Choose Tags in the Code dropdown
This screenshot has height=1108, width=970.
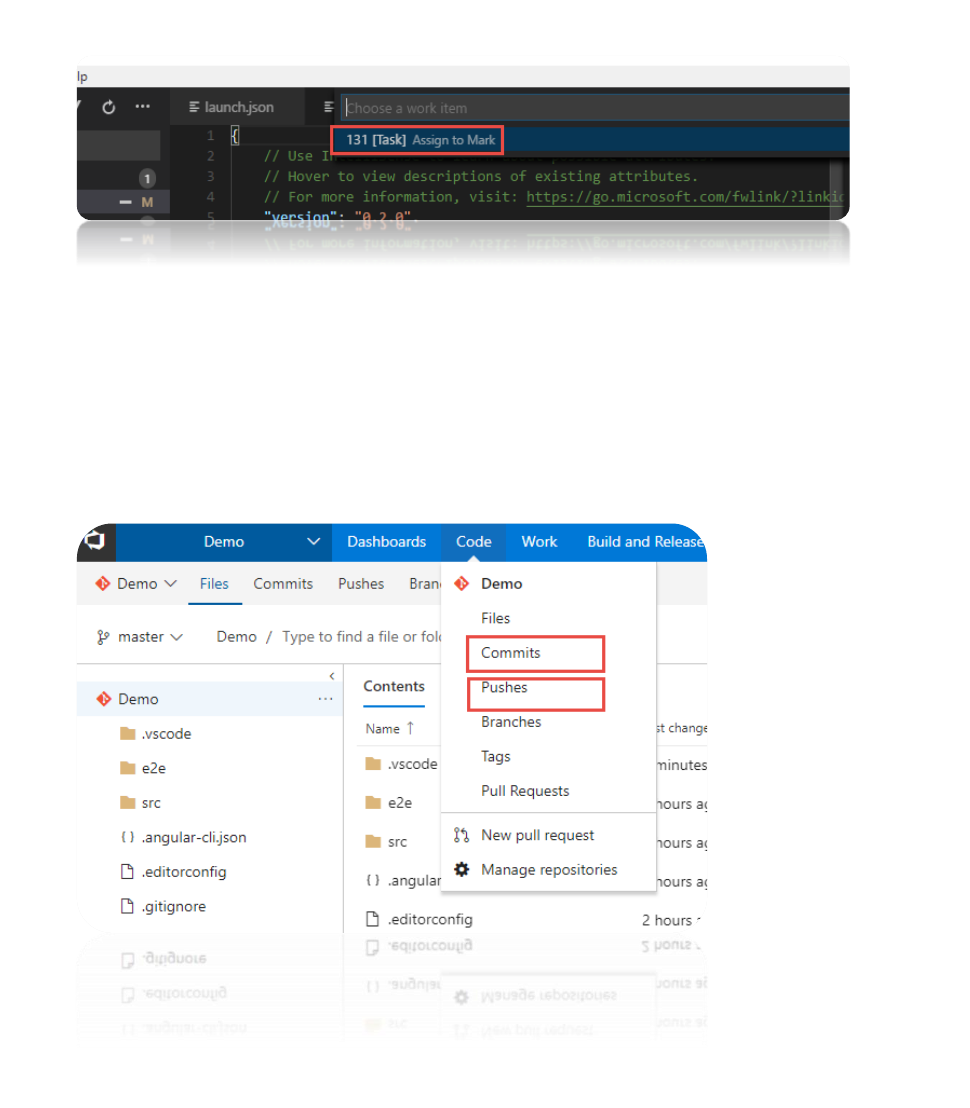click(495, 757)
